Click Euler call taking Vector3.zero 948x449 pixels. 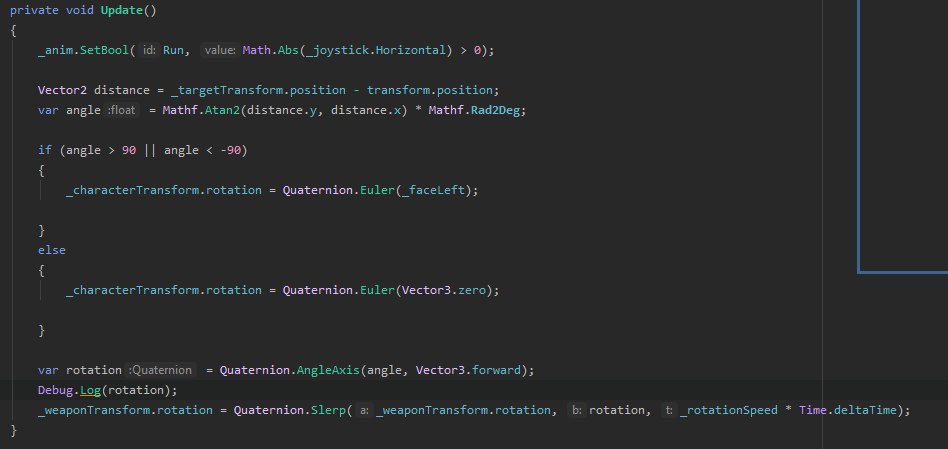pos(377,289)
